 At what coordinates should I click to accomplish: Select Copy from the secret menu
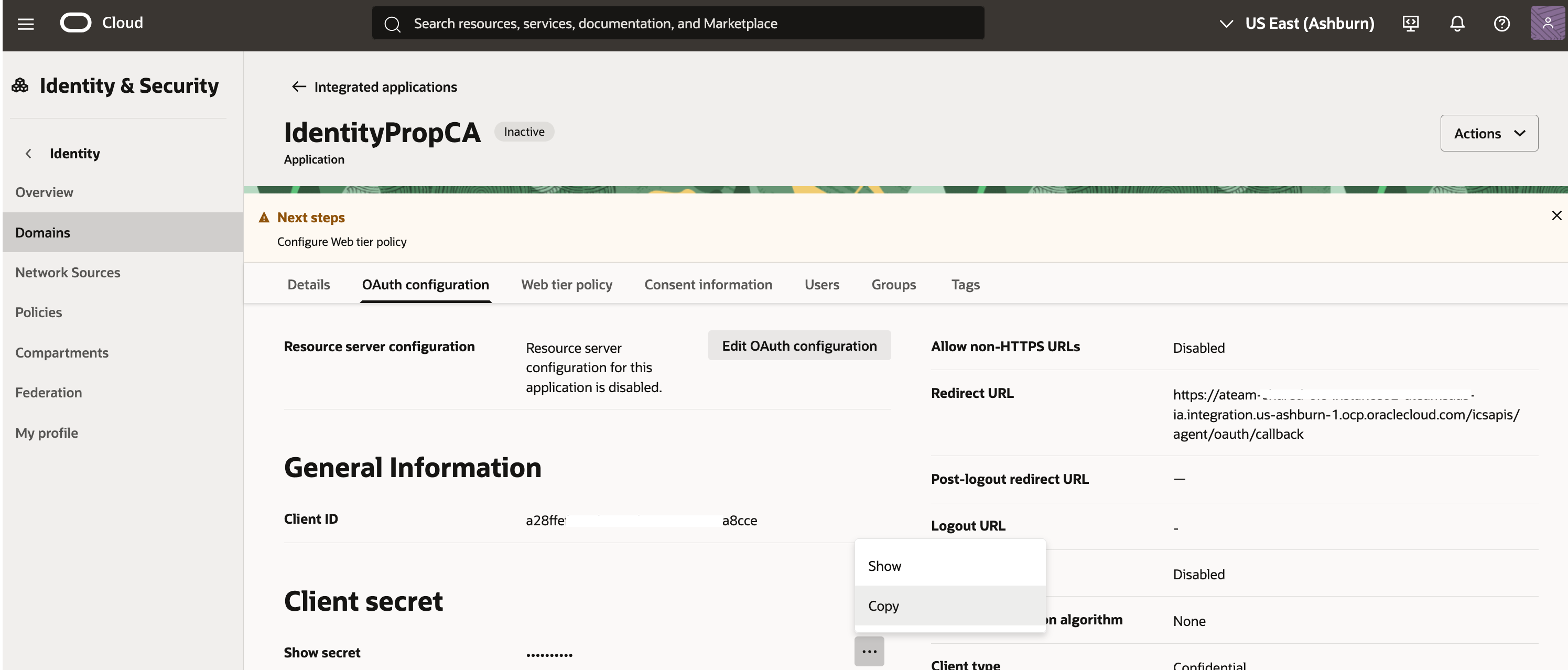[x=883, y=606]
